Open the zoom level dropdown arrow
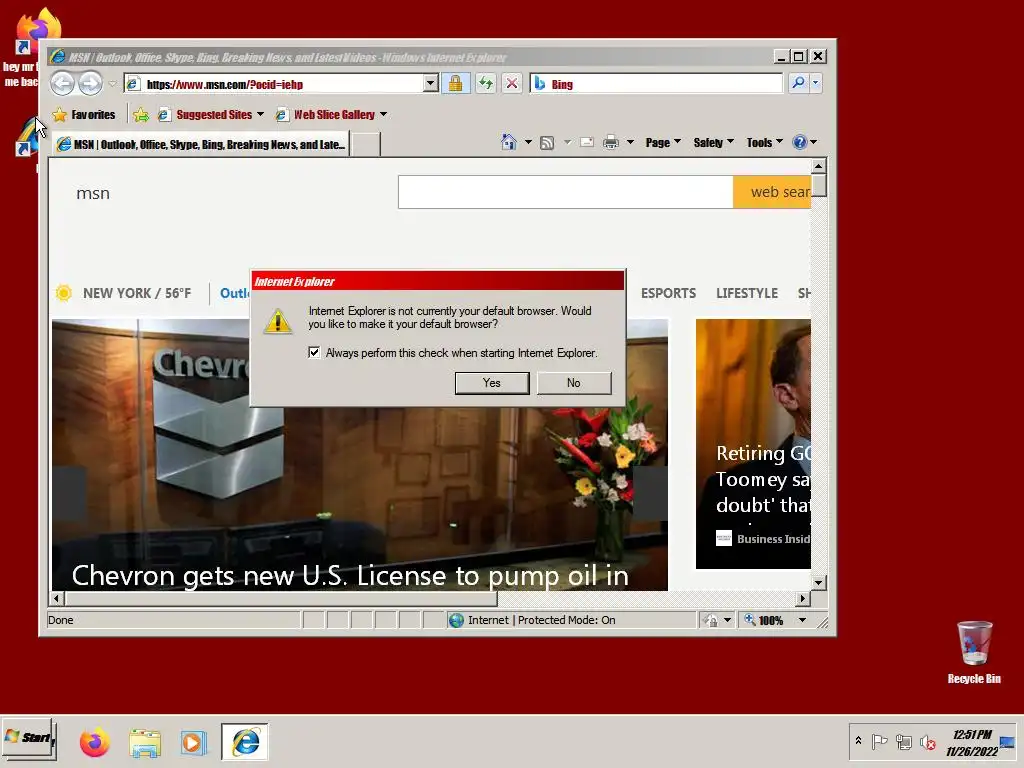Viewport: 1024px width, 768px height. [802, 620]
